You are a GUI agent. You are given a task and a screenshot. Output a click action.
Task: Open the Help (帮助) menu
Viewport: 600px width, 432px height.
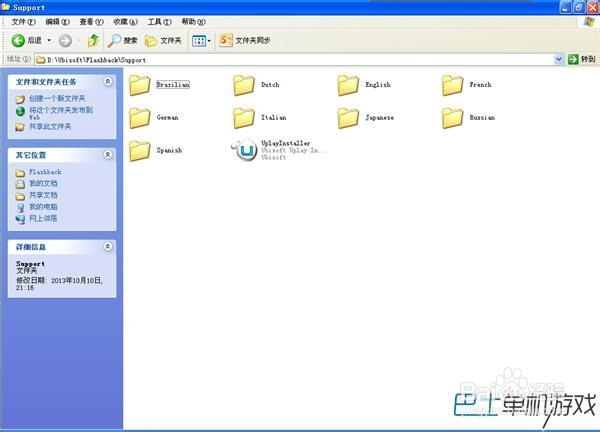[194, 22]
